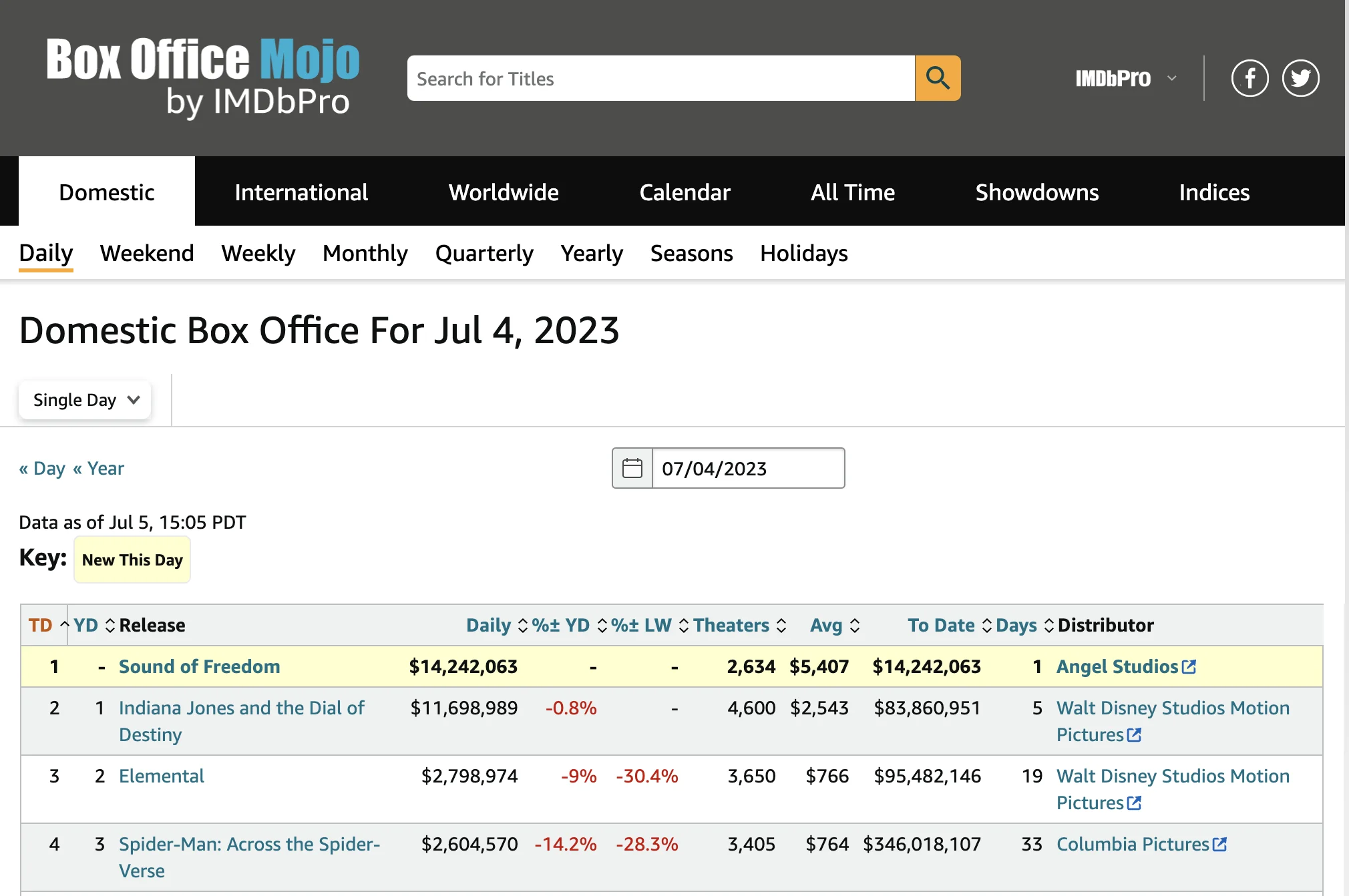Click the Sound of Freedom title link
Viewport: 1349px width, 896px height.
(199, 665)
